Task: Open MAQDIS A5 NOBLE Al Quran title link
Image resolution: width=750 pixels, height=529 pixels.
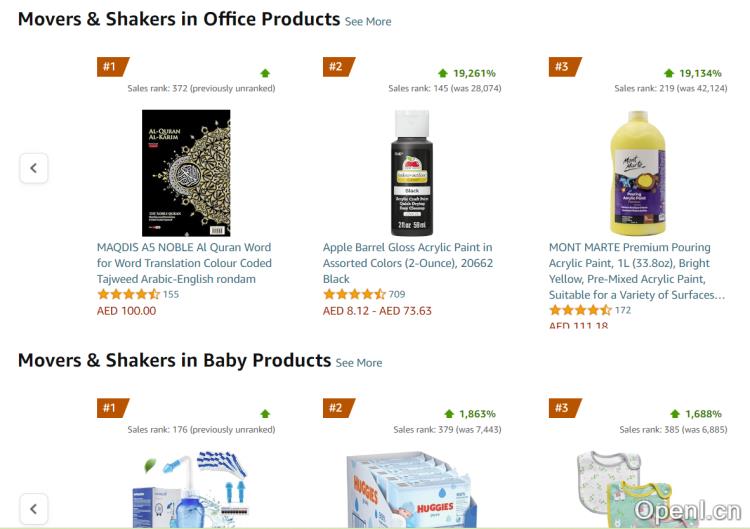Action: [x=184, y=263]
